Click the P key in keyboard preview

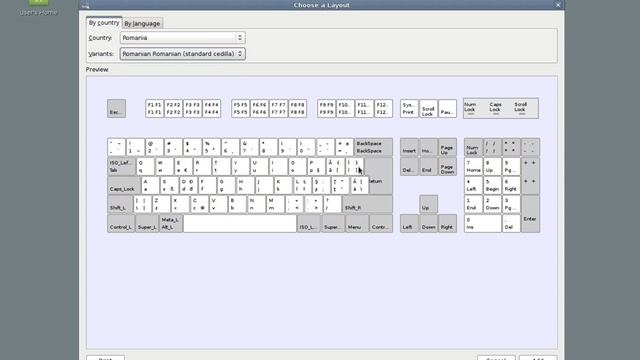316,167
